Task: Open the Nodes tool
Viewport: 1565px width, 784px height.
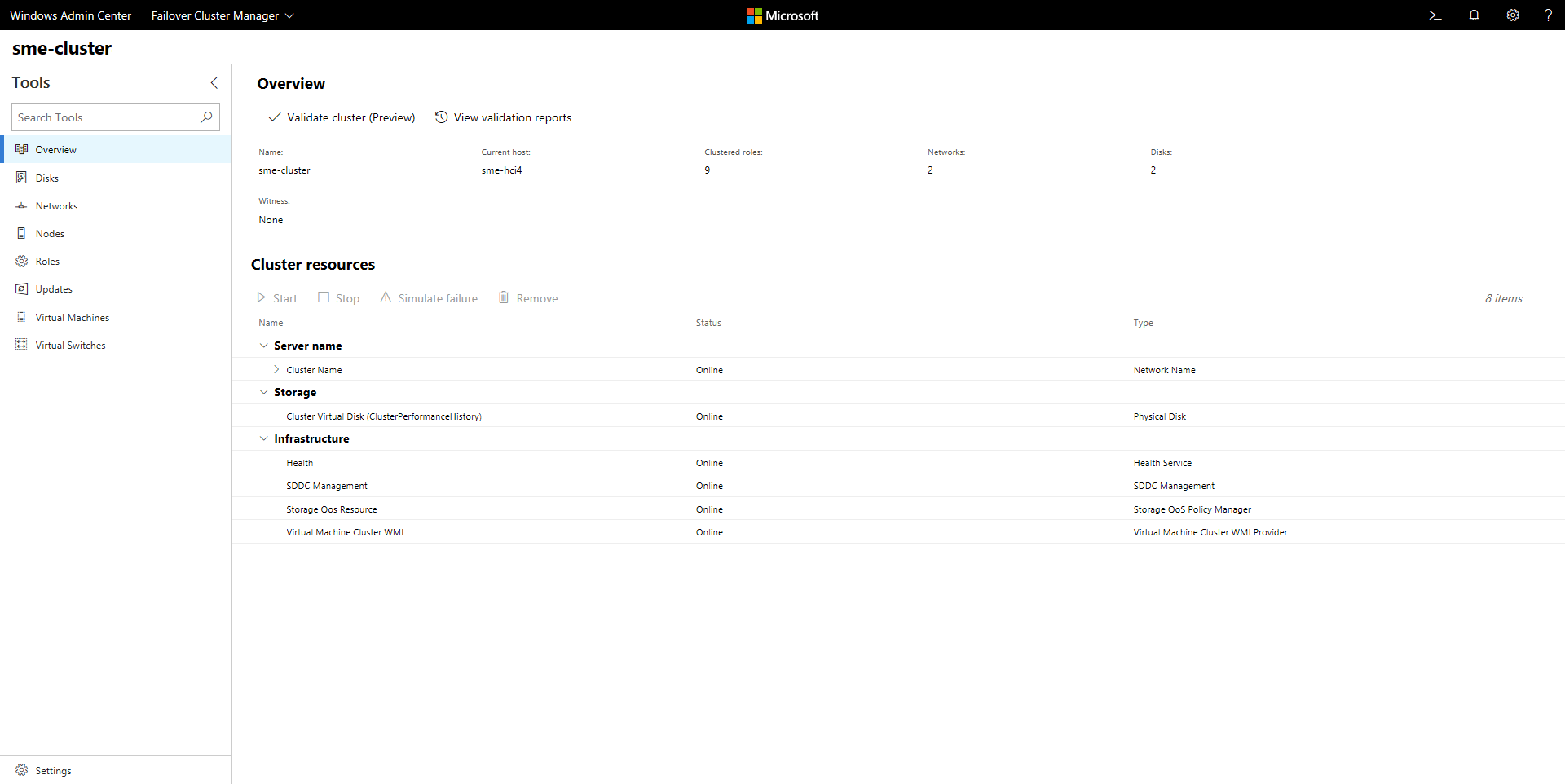Action: click(x=50, y=233)
